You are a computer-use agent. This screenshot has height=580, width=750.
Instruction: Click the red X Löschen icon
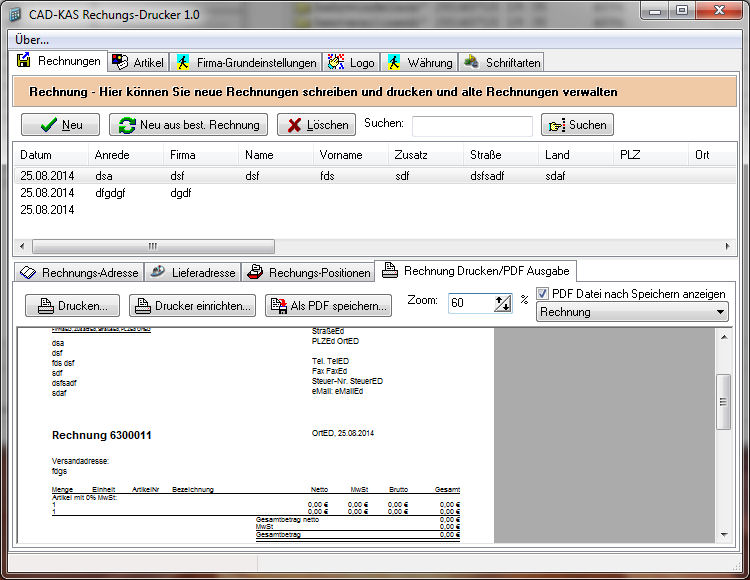pyautogui.click(x=292, y=125)
